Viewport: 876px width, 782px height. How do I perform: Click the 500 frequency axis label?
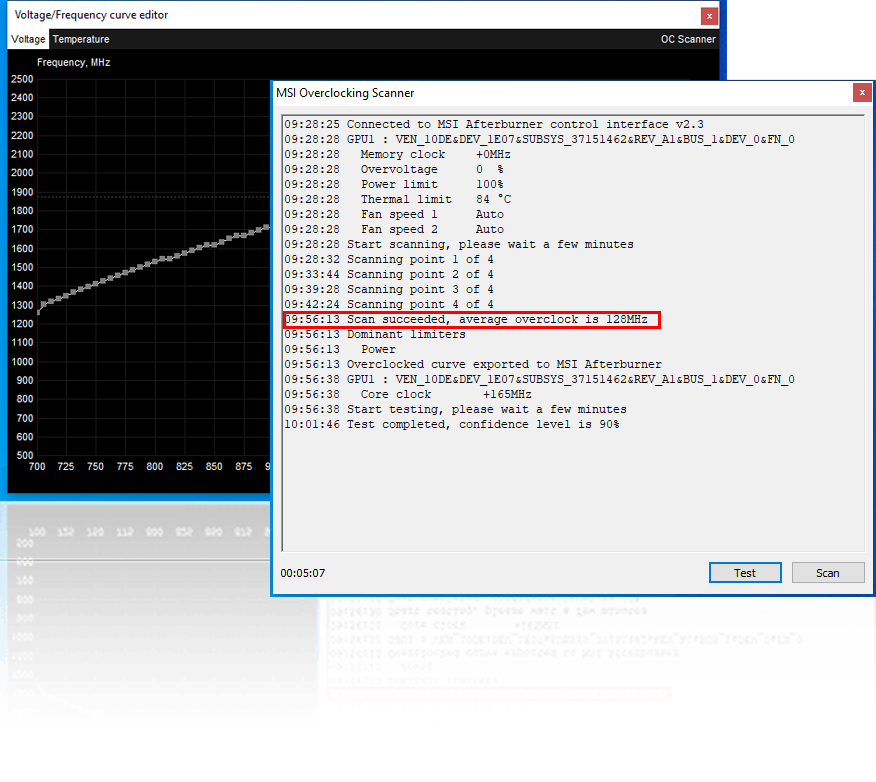(25, 455)
